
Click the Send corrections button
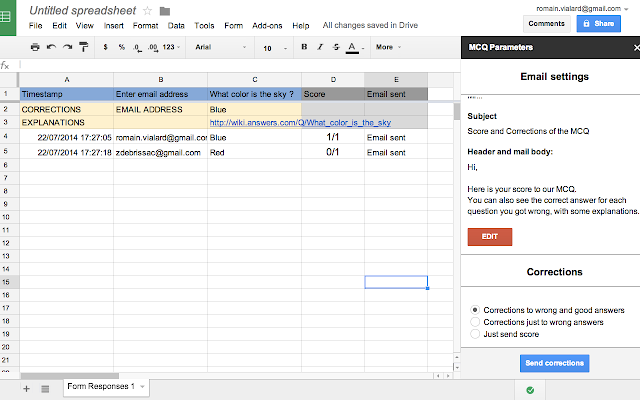(x=554, y=363)
